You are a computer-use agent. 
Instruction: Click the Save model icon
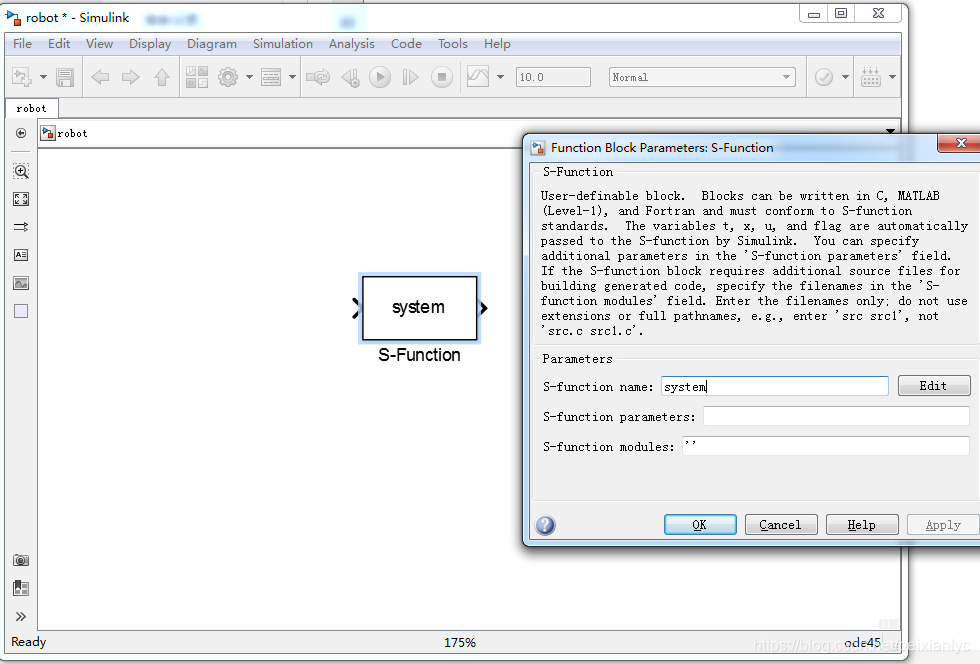[x=64, y=77]
